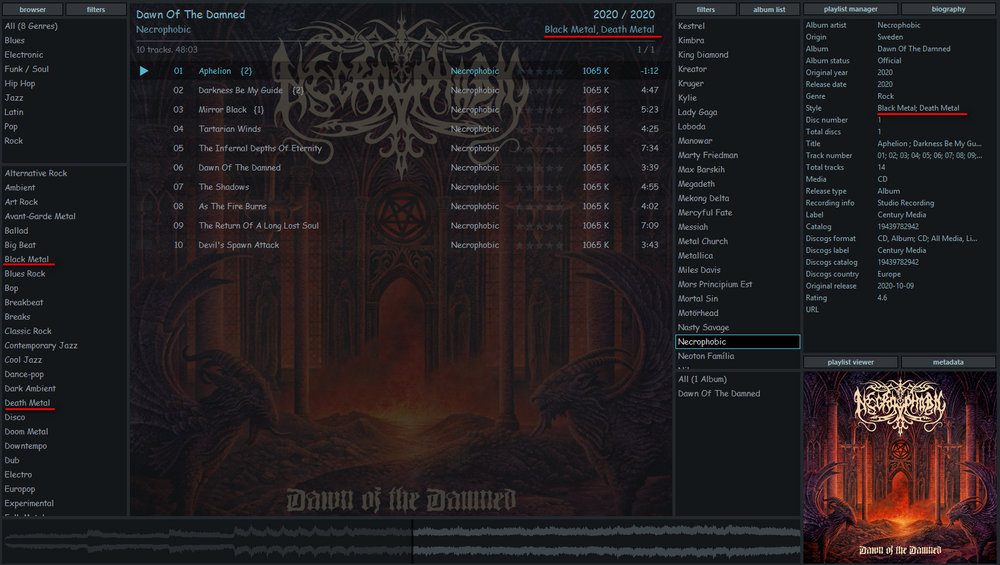Select artist Manowar
The height and width of the screenshot is (565, 1000).
[695, 141]
